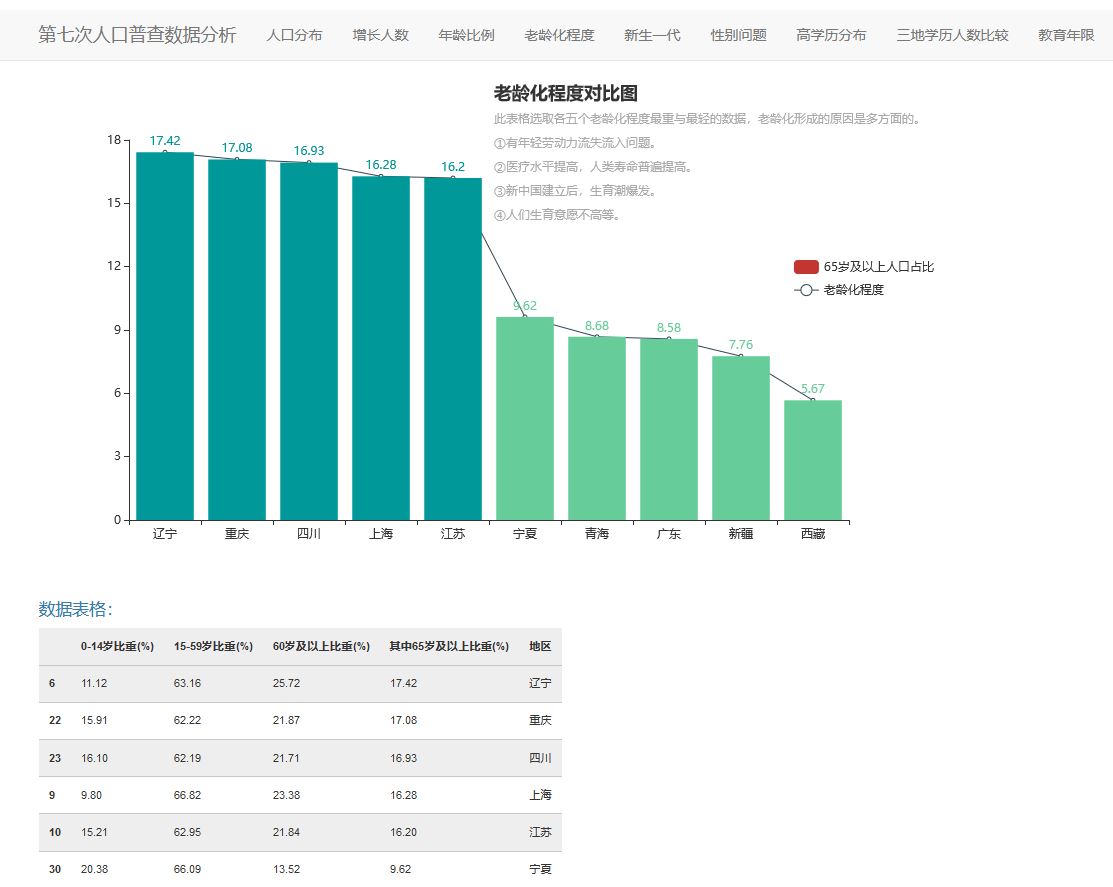Click row index 22 in the table
1113x887 pixels.
55,720
